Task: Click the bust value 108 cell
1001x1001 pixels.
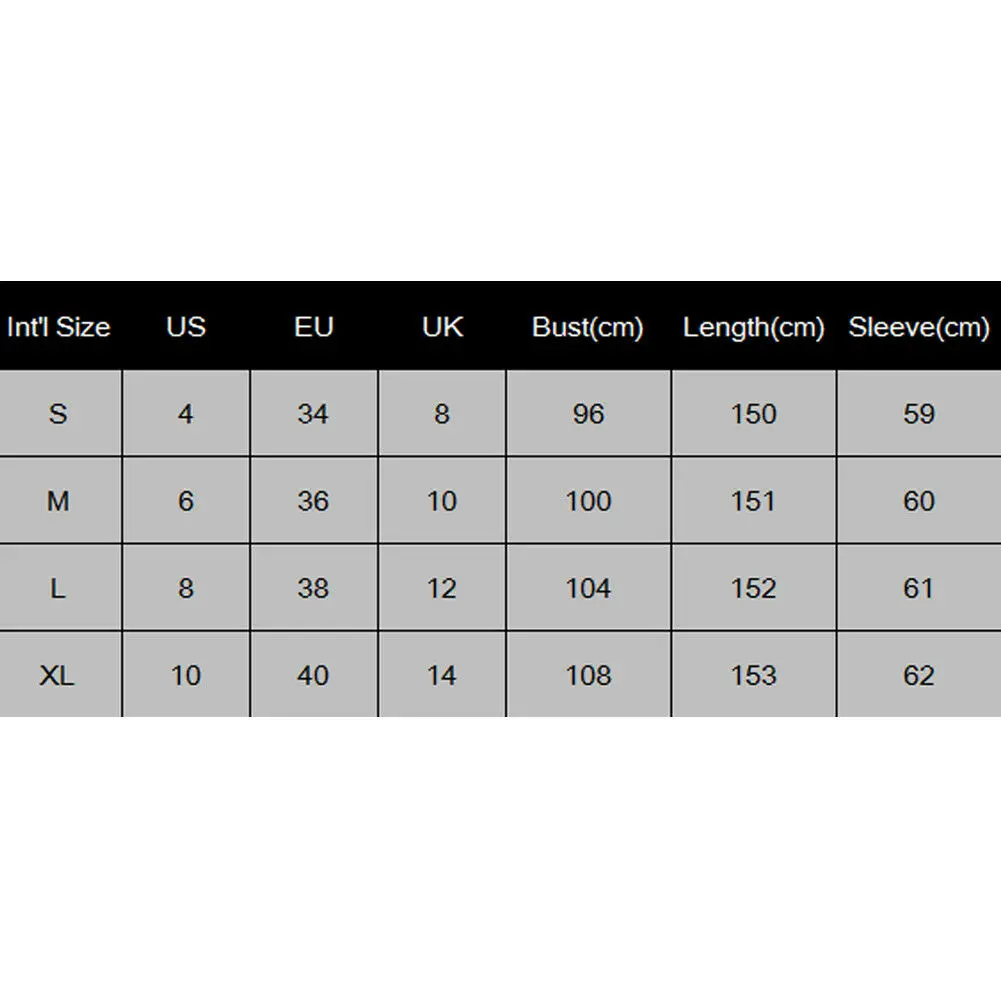Action: pos(588,675)
